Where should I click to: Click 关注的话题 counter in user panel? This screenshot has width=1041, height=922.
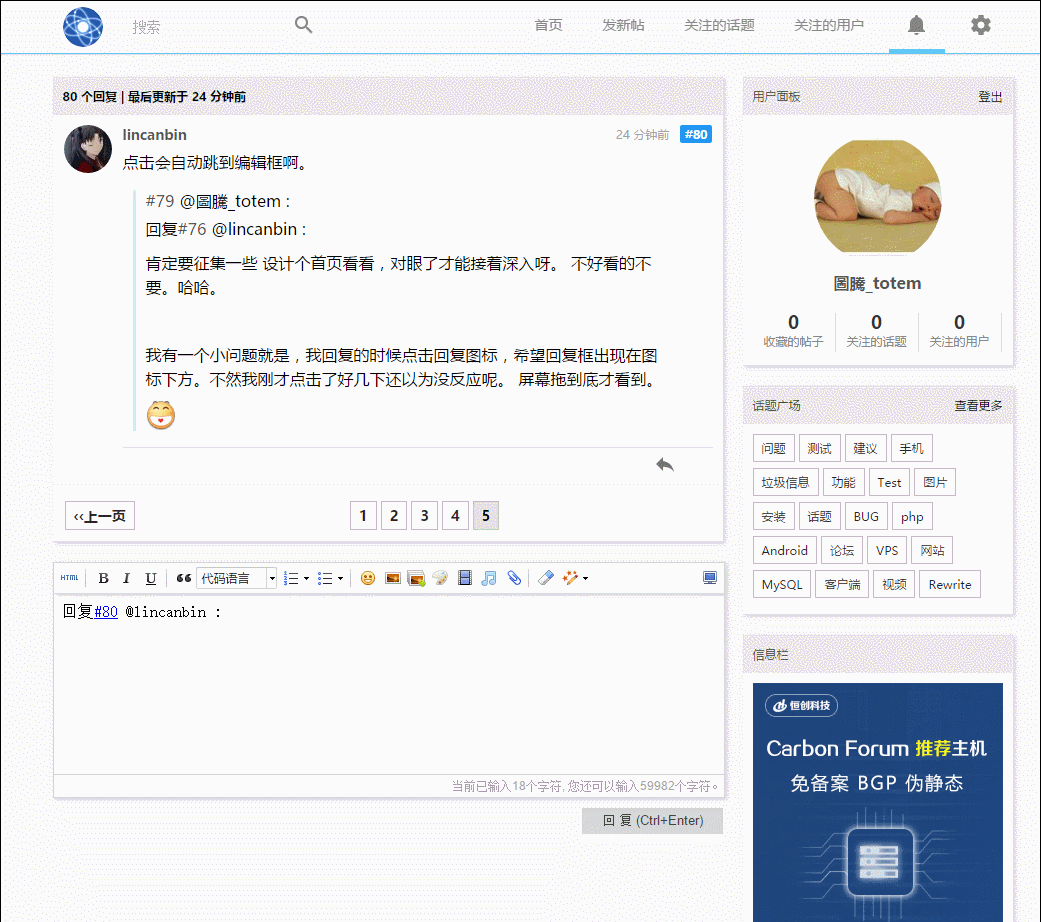[x=876, y=331]
